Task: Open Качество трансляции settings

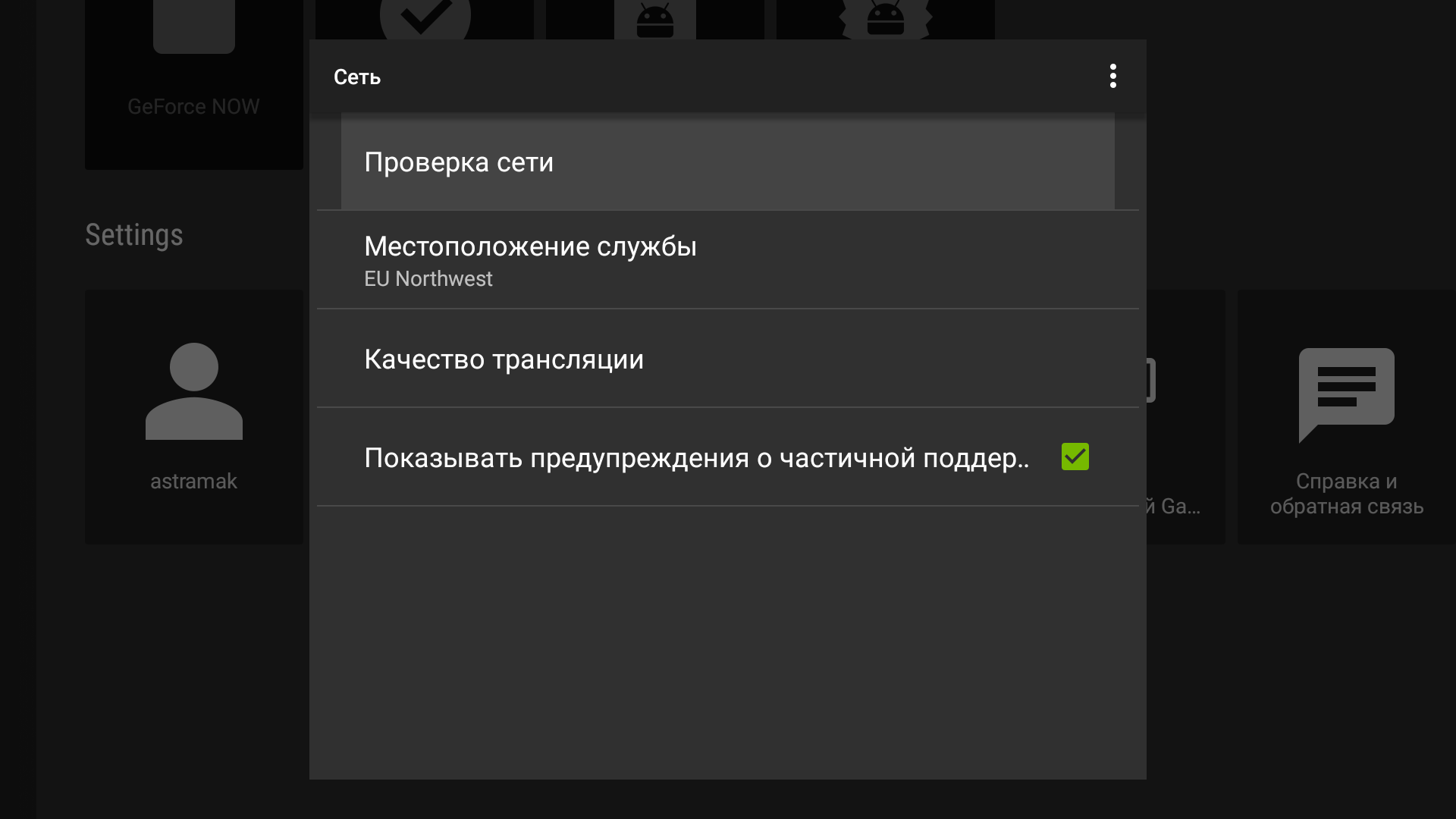Action: [728, 359]
